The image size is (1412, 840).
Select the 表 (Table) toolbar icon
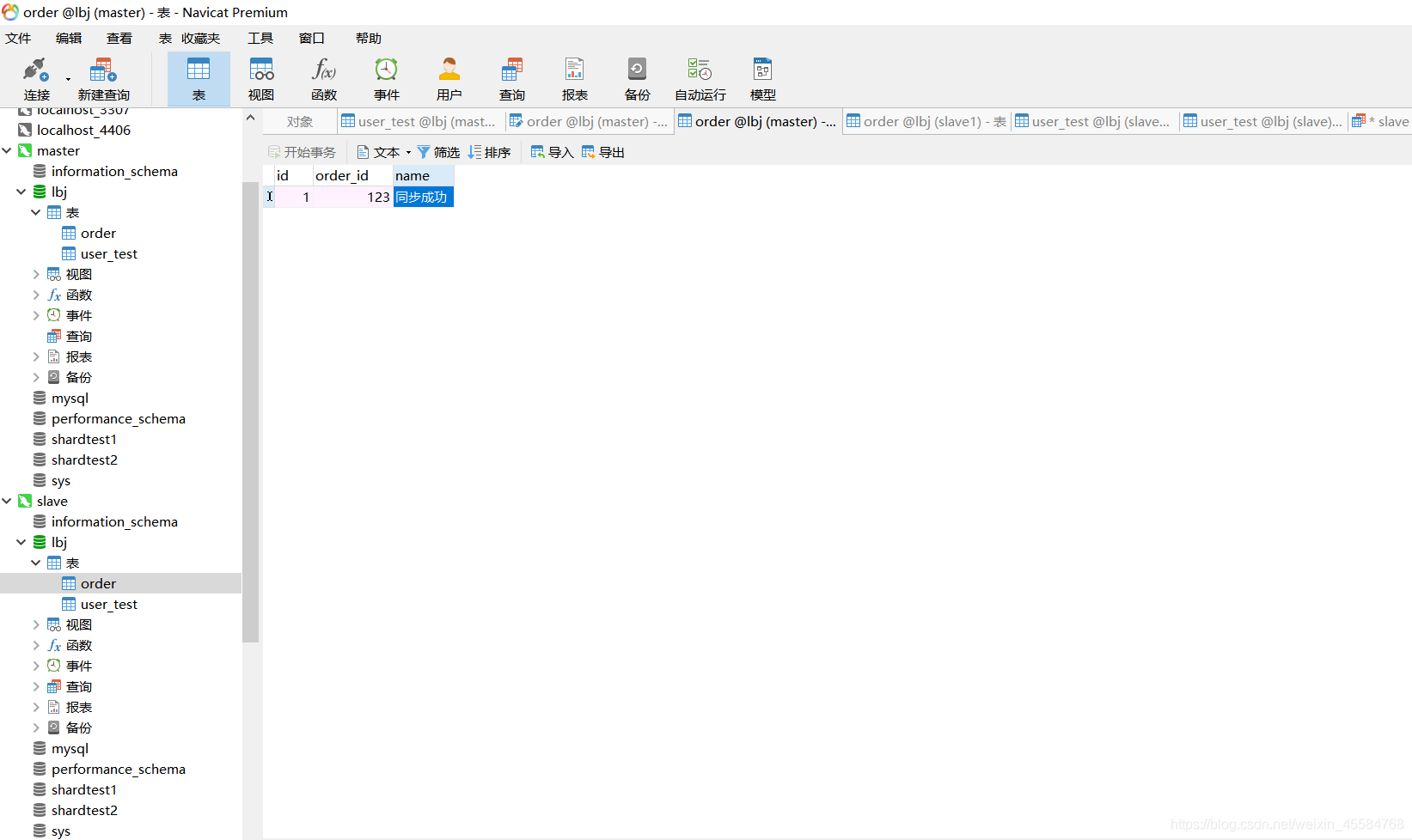pyautogui.click(x=199, y=69)
